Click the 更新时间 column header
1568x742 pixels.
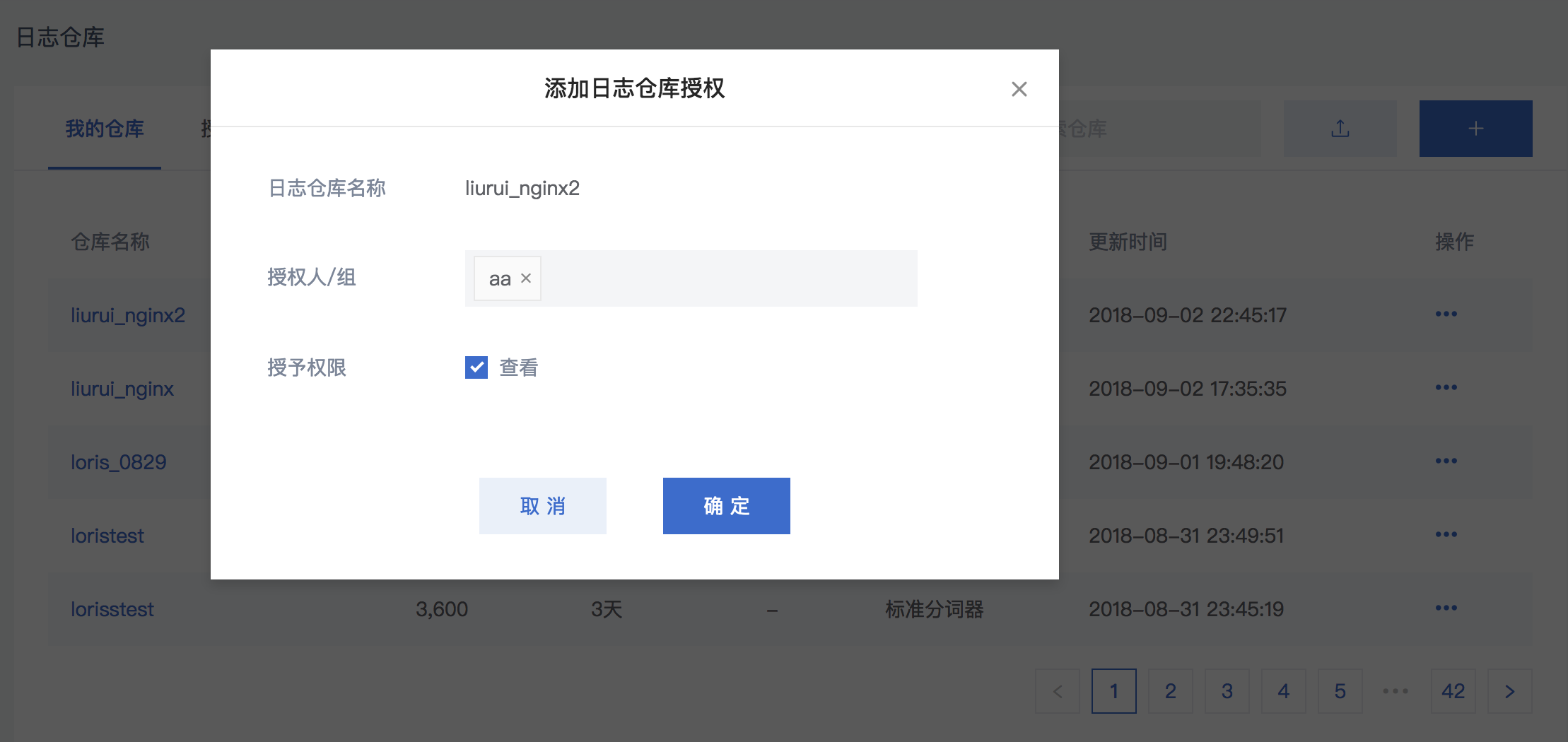pos(1128,242)
